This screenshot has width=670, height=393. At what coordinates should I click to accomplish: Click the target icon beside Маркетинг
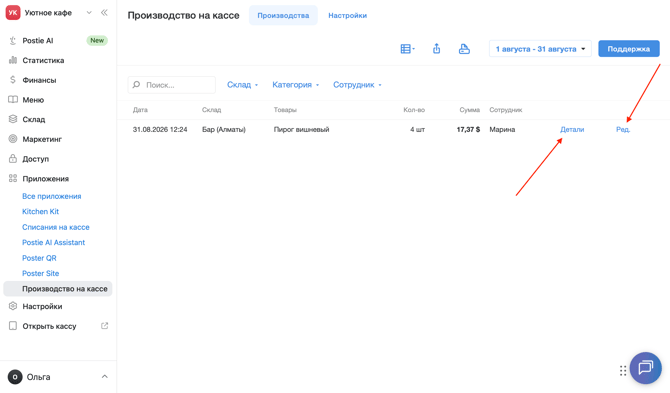click(13, 138)
